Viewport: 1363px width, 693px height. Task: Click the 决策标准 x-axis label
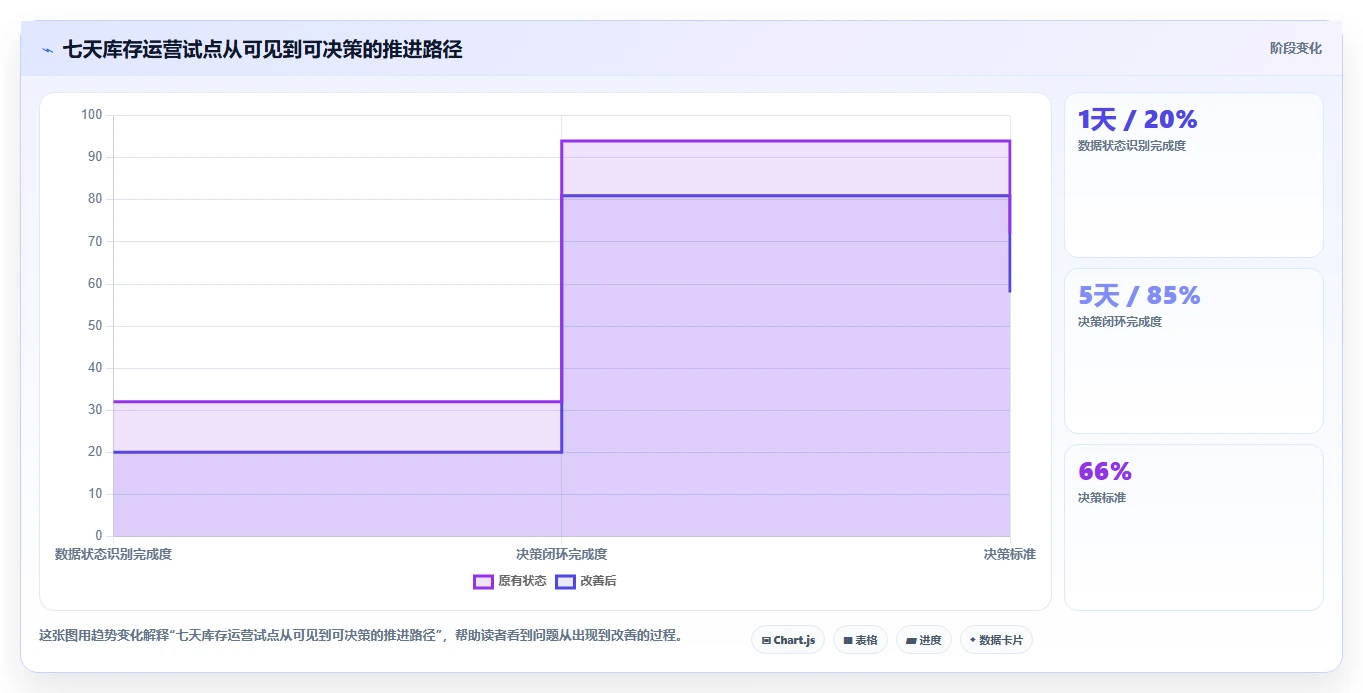coord(1009,554)
